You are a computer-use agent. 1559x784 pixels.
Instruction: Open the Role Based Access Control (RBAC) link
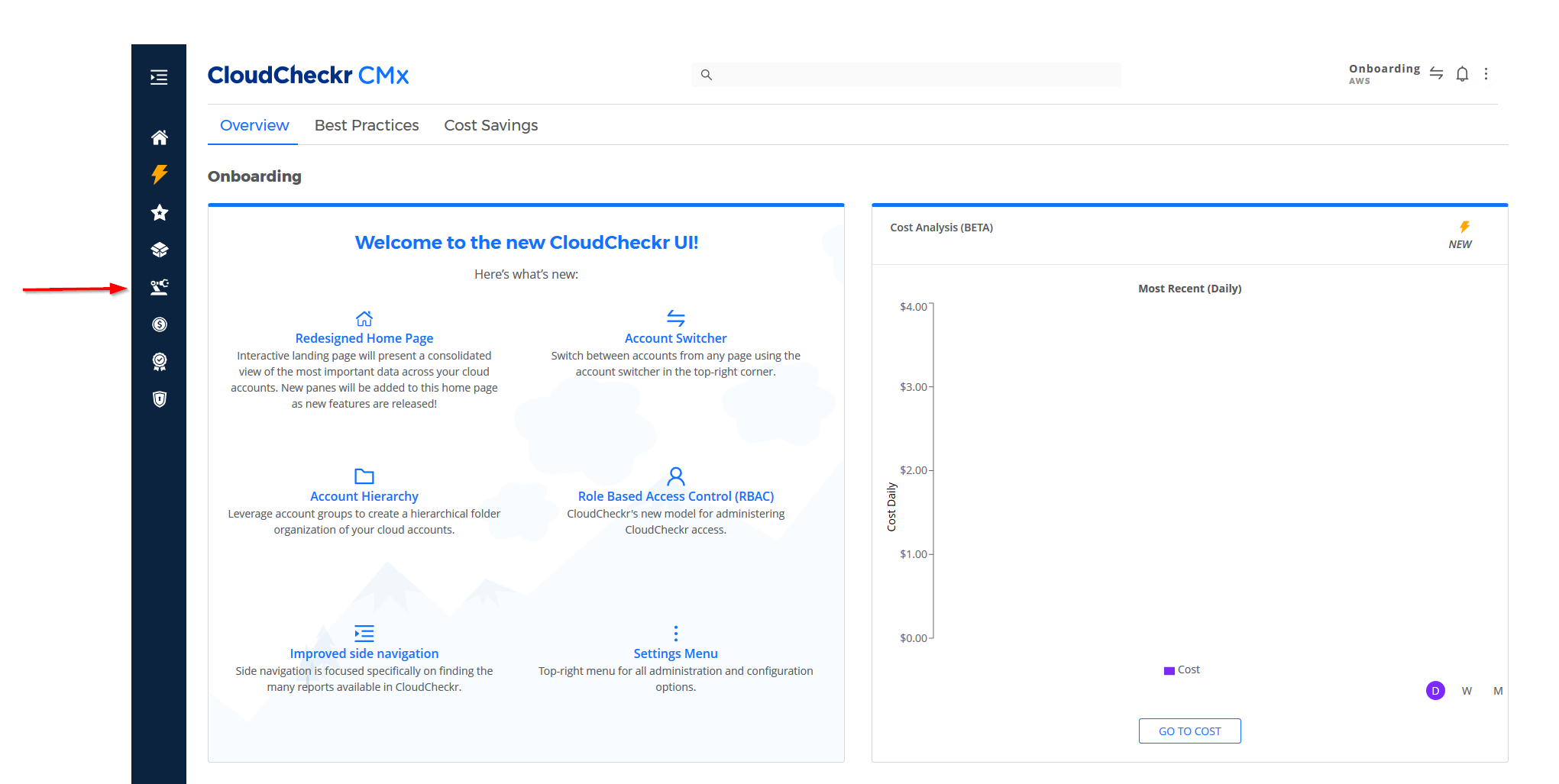coord(676,496)
